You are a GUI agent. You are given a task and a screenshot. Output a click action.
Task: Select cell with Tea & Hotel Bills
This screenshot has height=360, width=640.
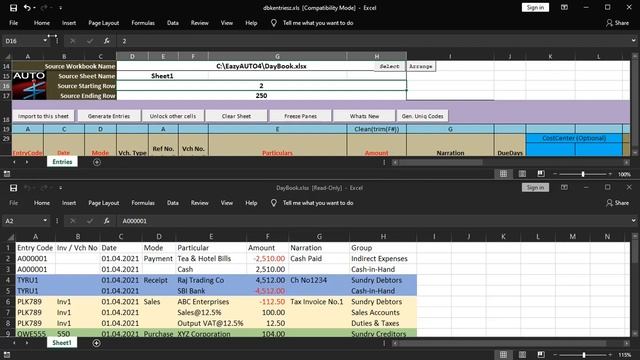pyautogui.click(x=211, y=258)
